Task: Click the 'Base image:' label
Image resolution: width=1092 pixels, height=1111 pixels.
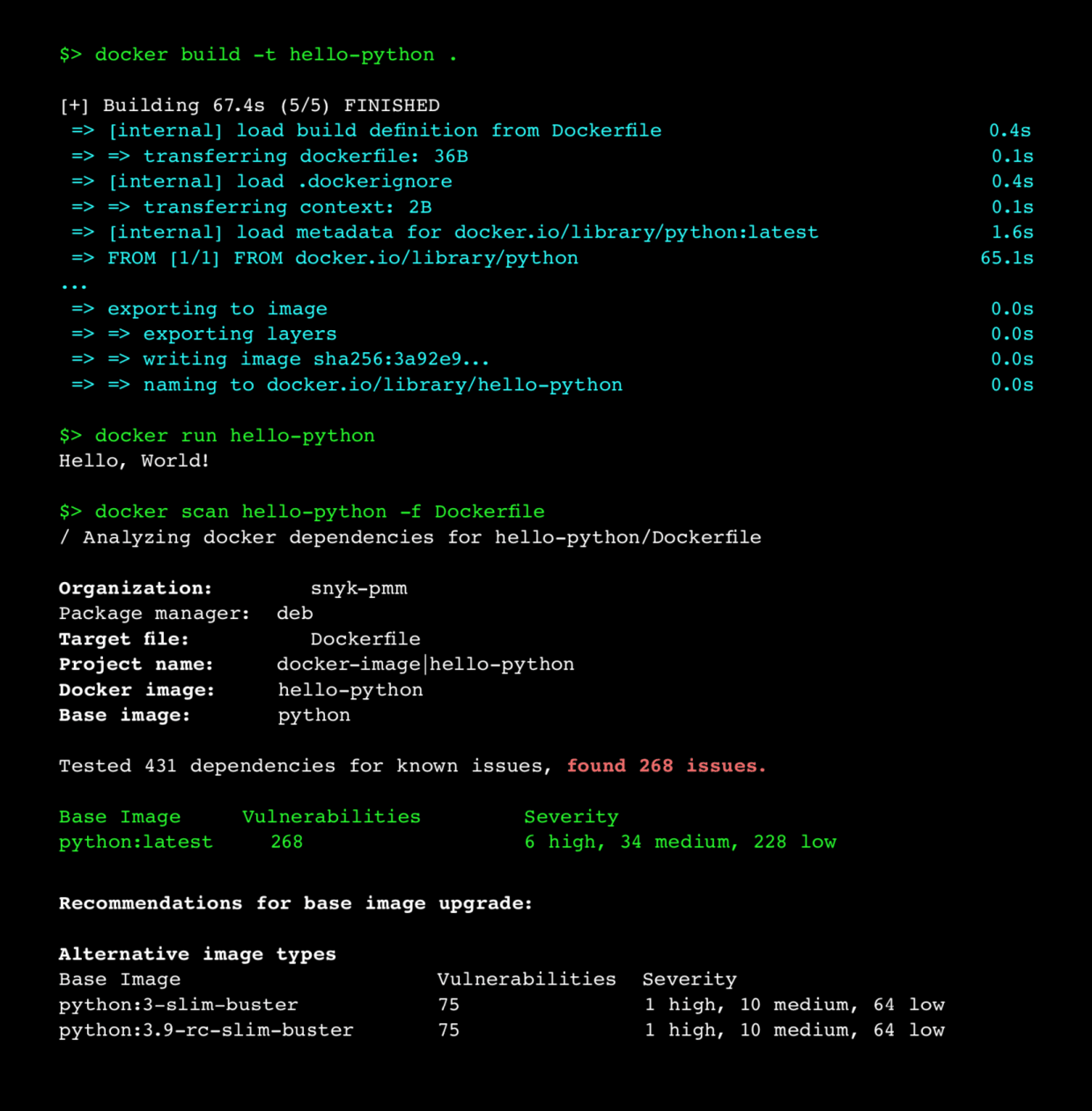Action: click(x=124, y=715)
